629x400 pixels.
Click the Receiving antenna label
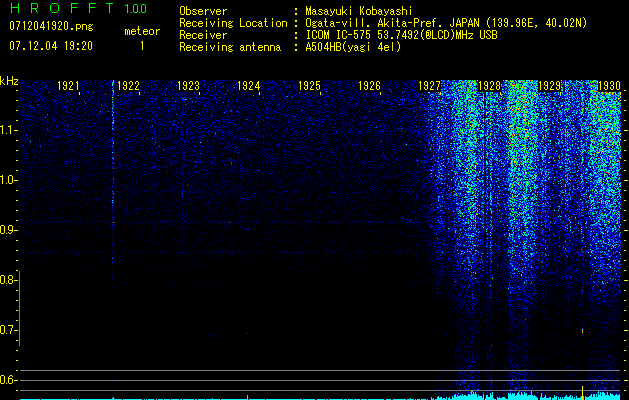click(x=230, y=47)
